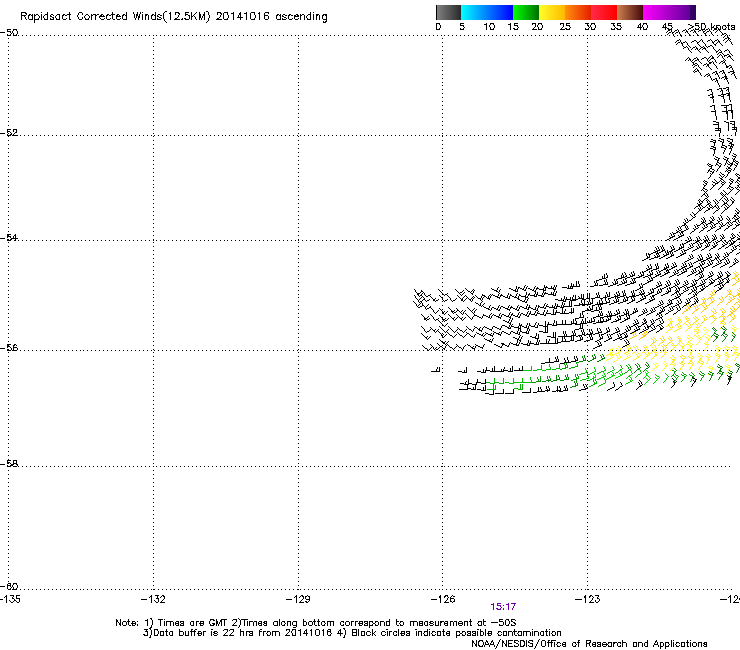This screenshot has height=650, width=740.
Task: Click the '-60' latitude axis label
Action: [9, 586]
